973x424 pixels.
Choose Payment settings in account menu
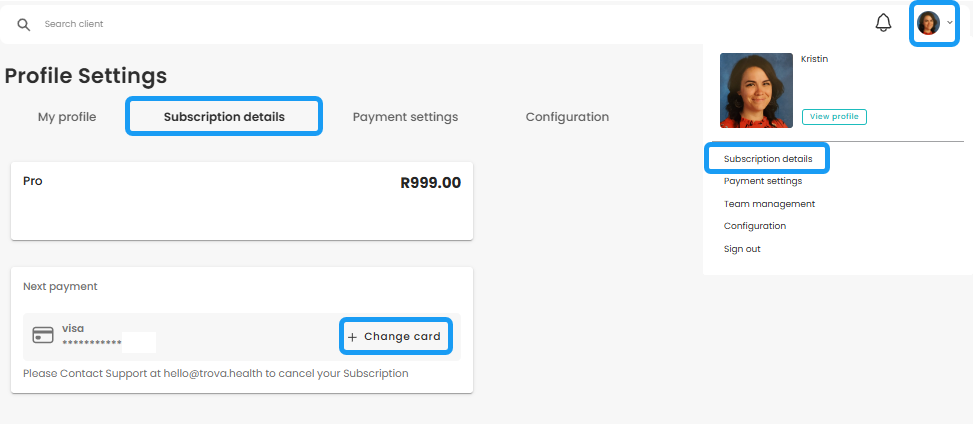pos(763,181)
